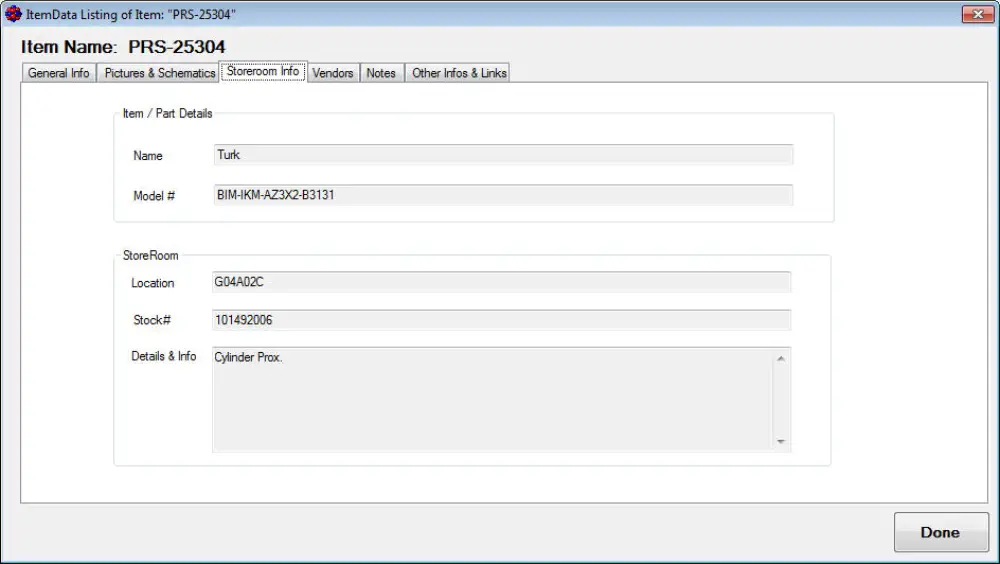
Task: Click the Item Name PRS-25304 heading
Action: [123, 47]
